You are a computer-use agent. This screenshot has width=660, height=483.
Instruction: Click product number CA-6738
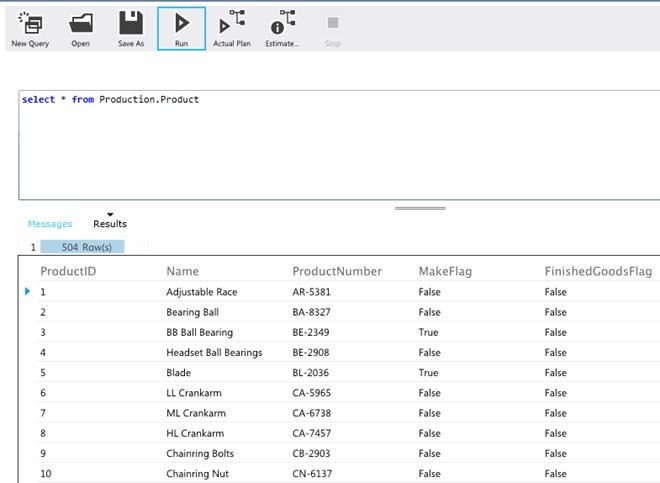pyautogui.click(x=312, y=413)
